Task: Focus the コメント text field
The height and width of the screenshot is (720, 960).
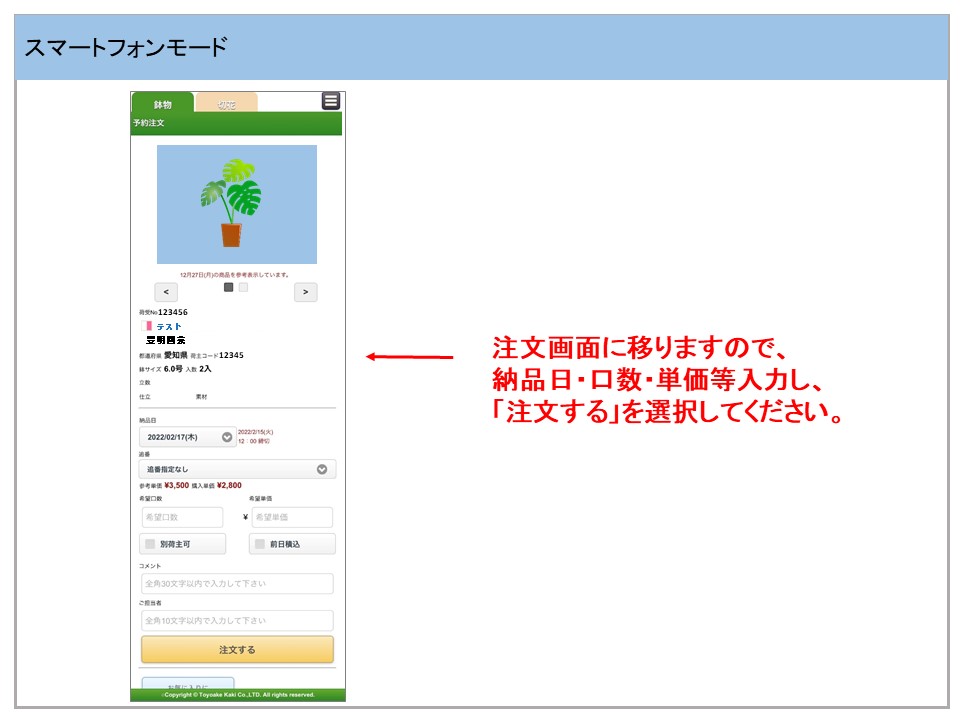Action: click(237, 584)
